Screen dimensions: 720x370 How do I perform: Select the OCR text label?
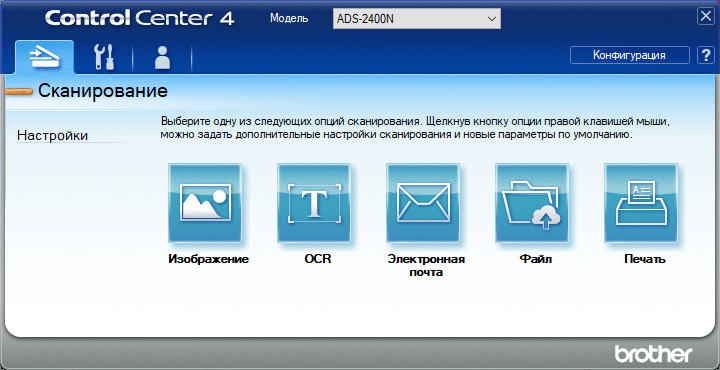pyautogui.click(x=318, y=259)
